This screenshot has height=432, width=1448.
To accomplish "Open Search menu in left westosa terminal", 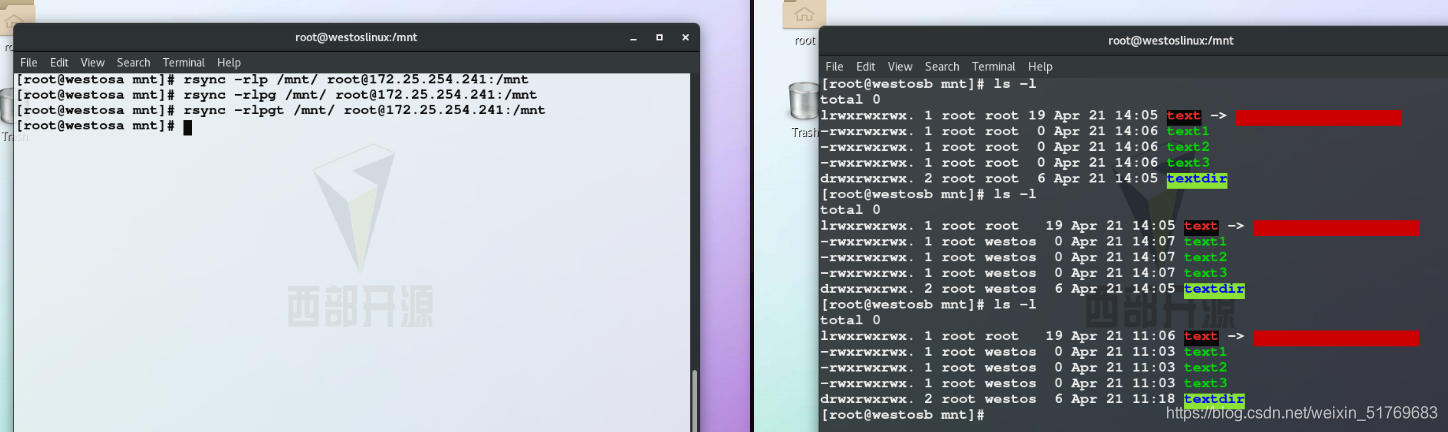I will tap(133, 62).
